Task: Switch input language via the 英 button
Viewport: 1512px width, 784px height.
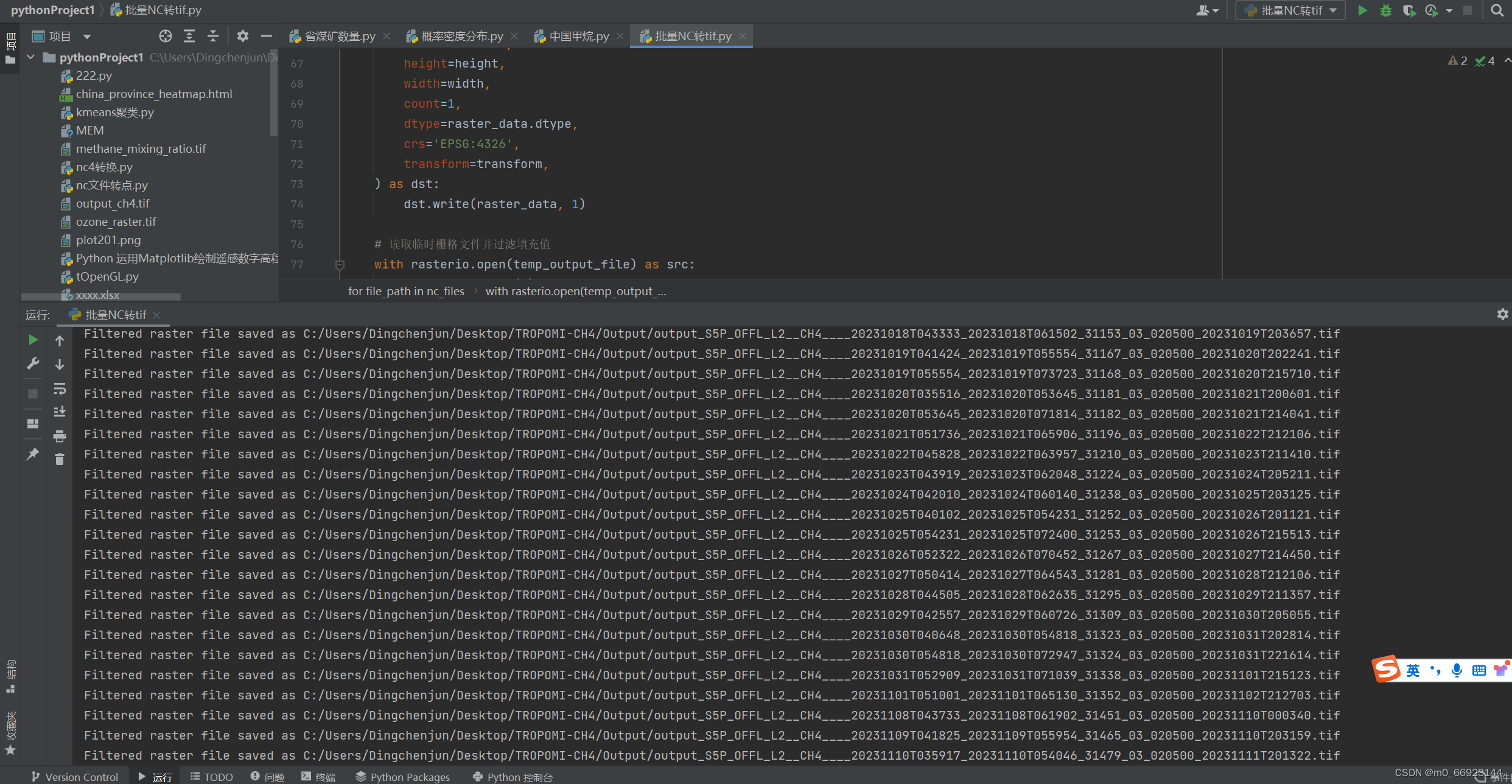Action: pos(1413,670)
